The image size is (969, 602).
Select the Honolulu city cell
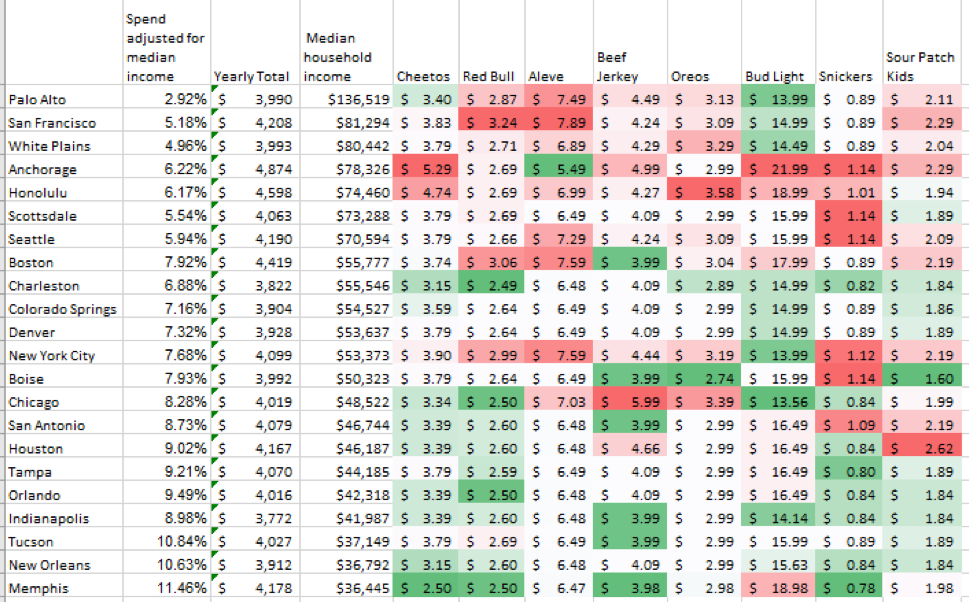tap(64, 192)
